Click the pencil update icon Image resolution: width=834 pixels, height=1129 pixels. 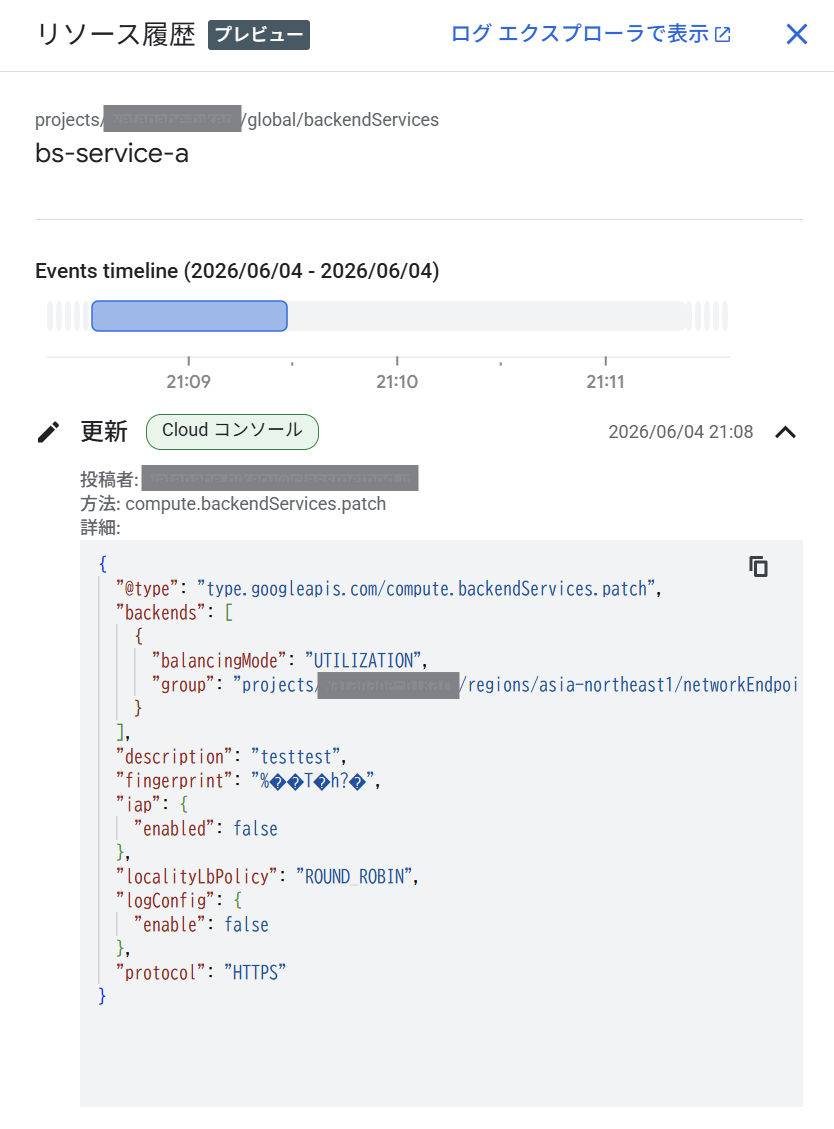coord(48,432)
